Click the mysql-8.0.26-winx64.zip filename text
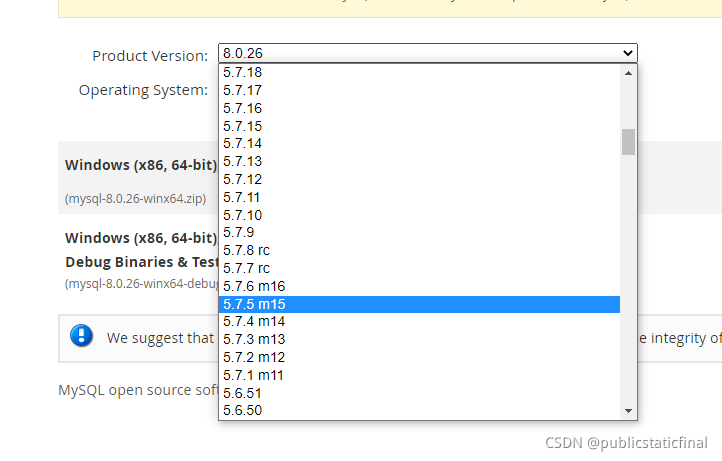Viewport: 722px width, 461px height. tap(135, 199)
